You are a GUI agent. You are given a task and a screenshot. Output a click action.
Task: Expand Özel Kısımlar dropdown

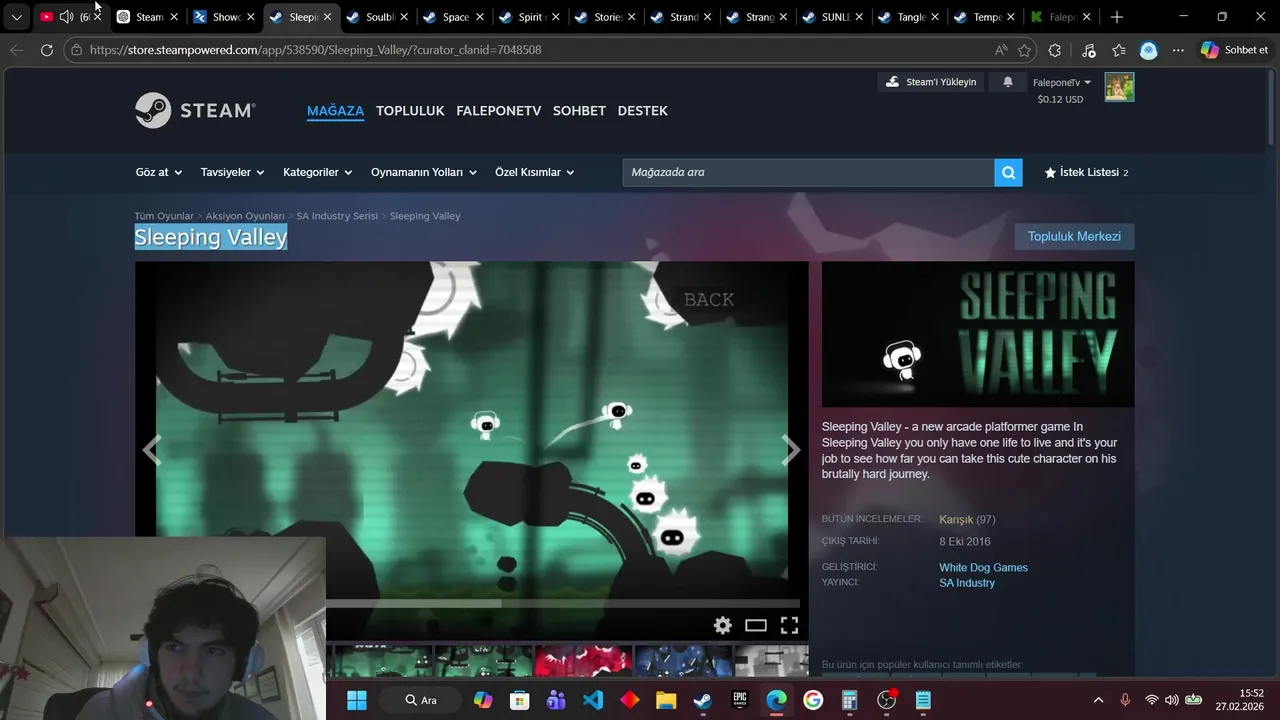535,172
